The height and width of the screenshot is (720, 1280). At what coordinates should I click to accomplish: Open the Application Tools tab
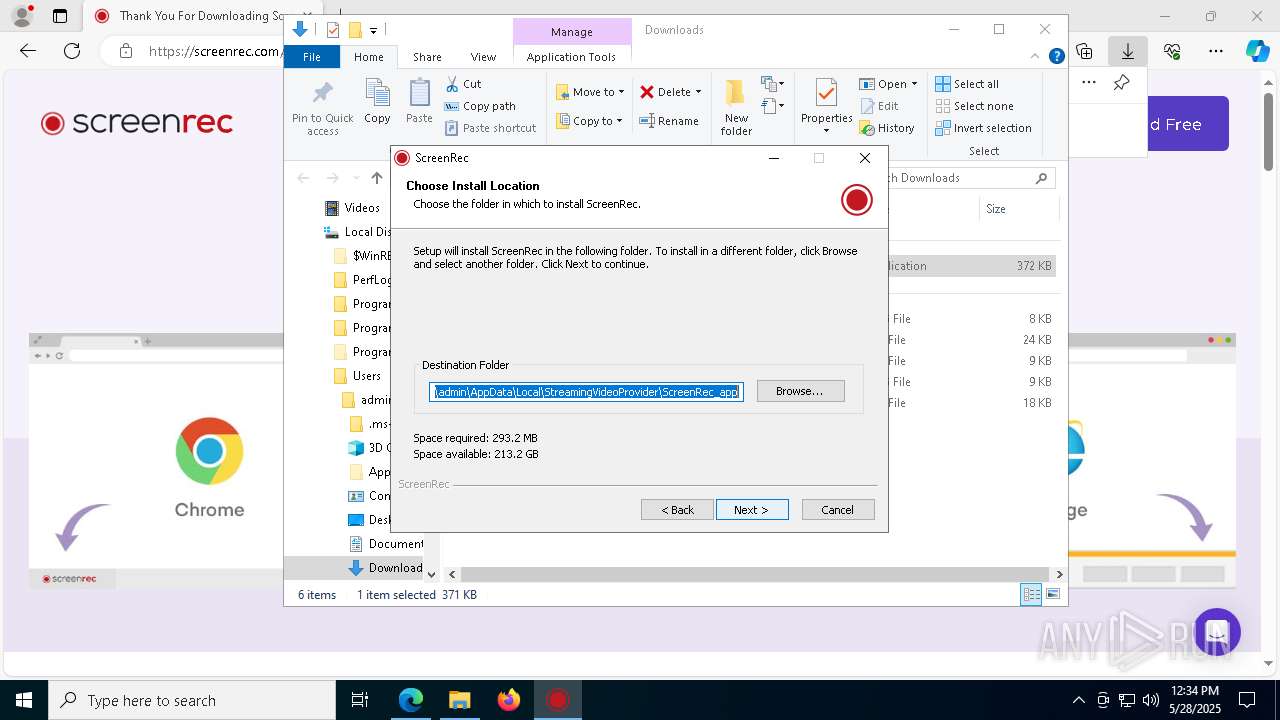(571, 57)
